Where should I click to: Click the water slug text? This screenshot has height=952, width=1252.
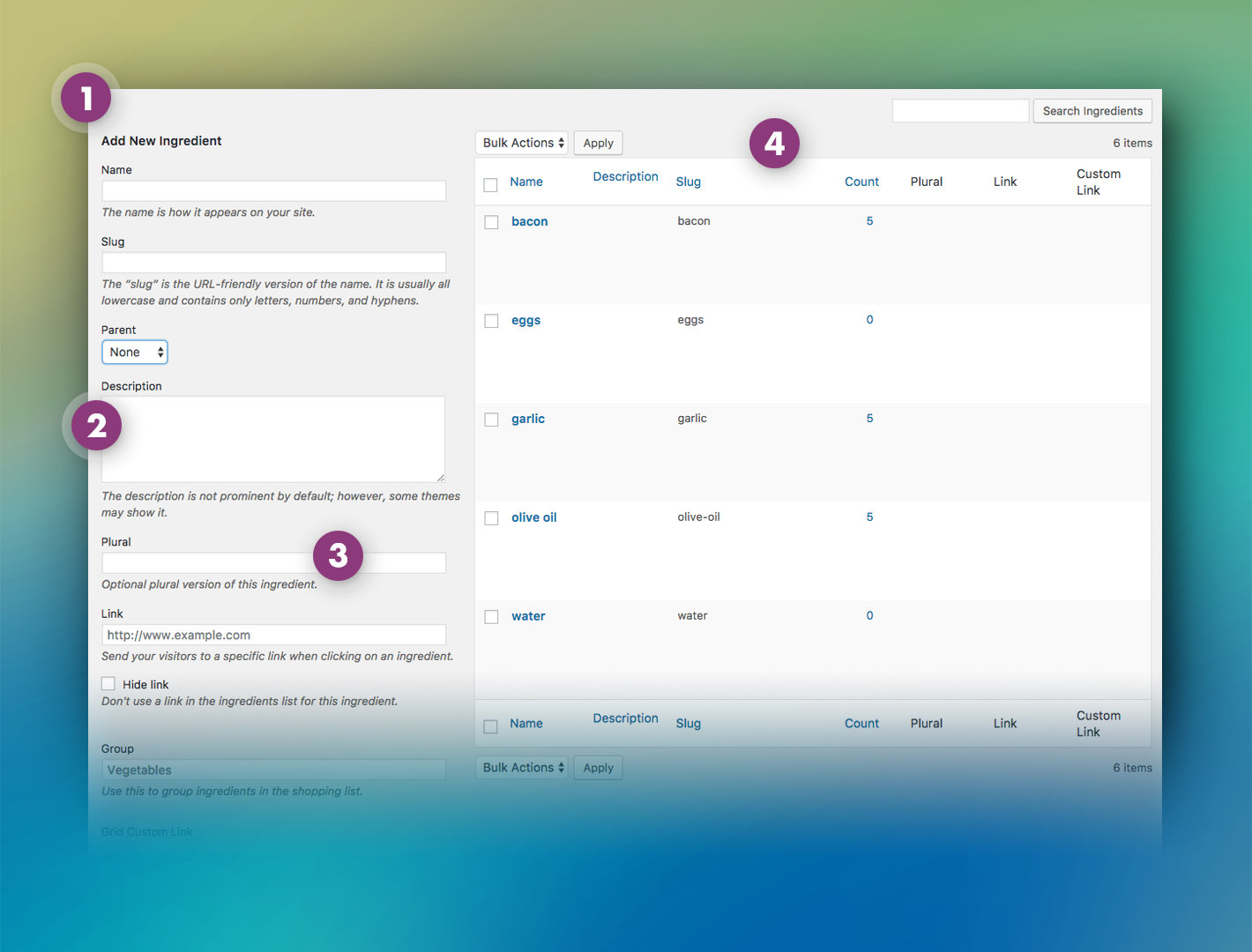tap(692, 616)
